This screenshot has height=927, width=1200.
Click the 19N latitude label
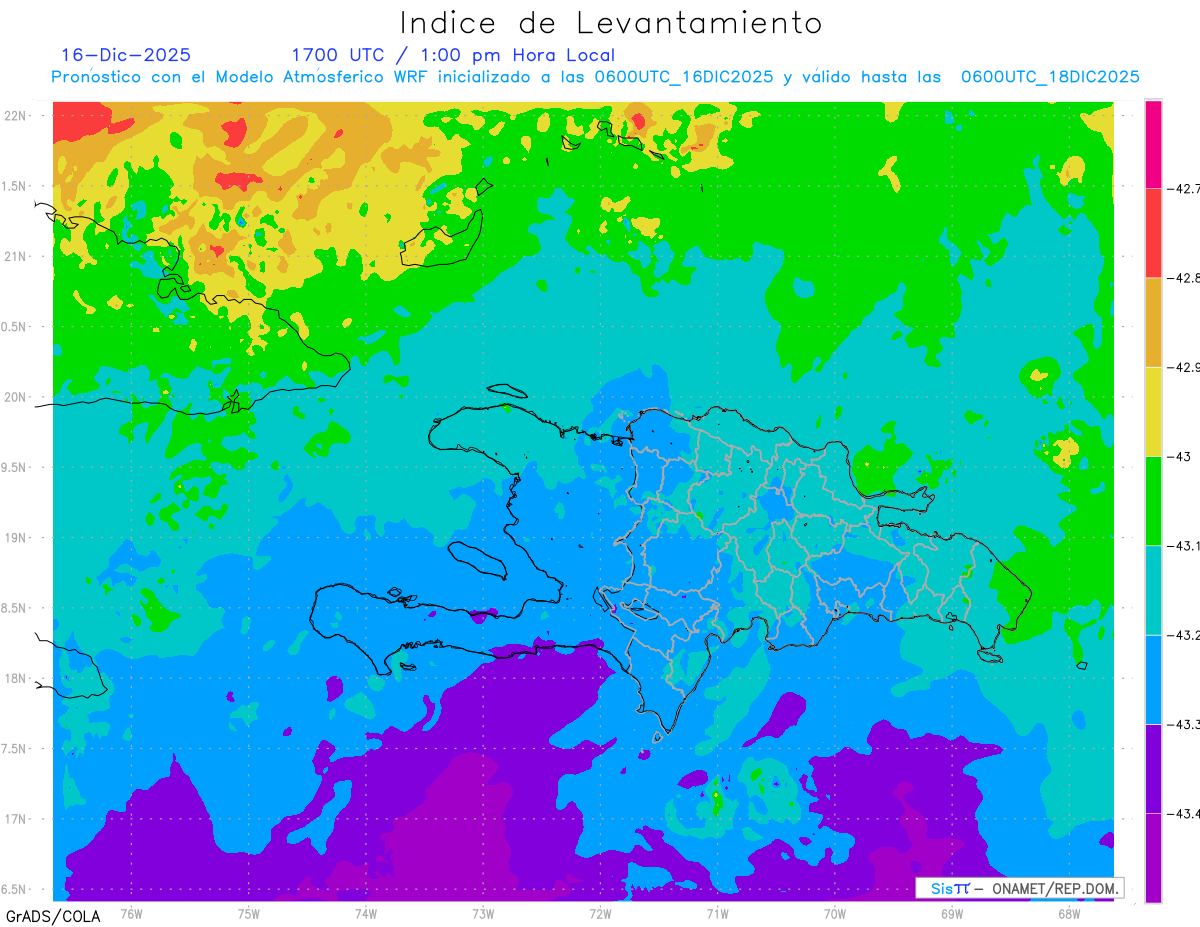click(x=16, y=537)
